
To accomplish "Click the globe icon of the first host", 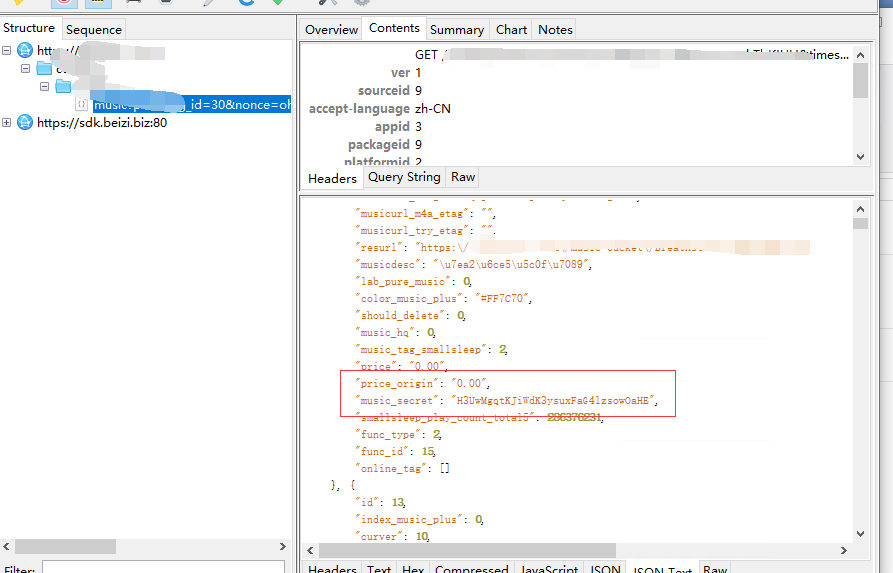I will (25, 51).
